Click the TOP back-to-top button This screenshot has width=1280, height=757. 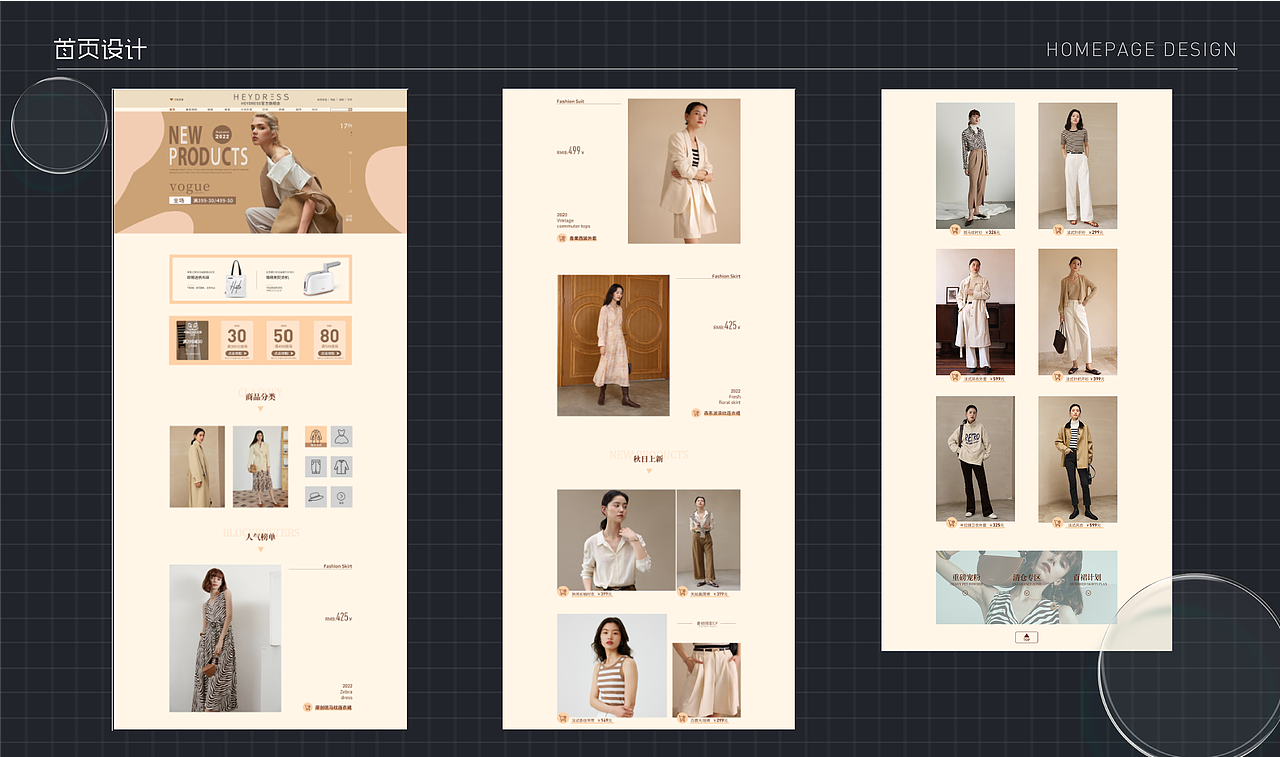(1026, 636)
